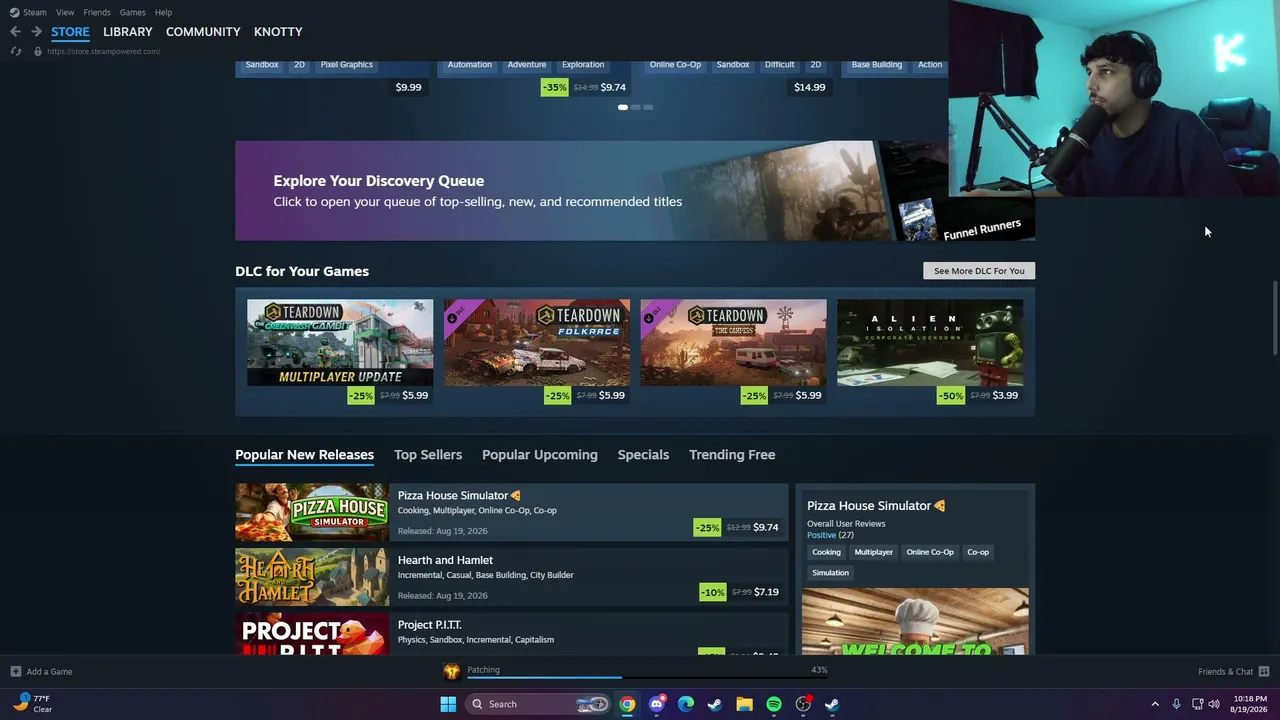
Task: Open the View menu
Action: coord(65,12)
